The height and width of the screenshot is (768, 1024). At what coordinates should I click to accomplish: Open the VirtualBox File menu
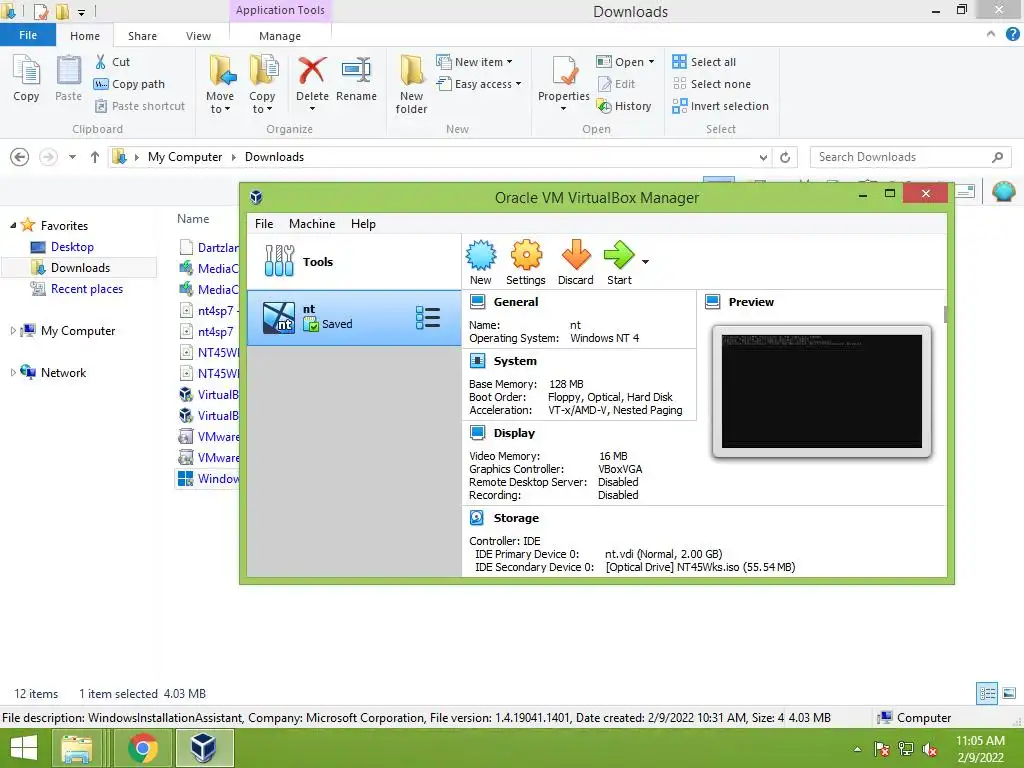[264, 224]
